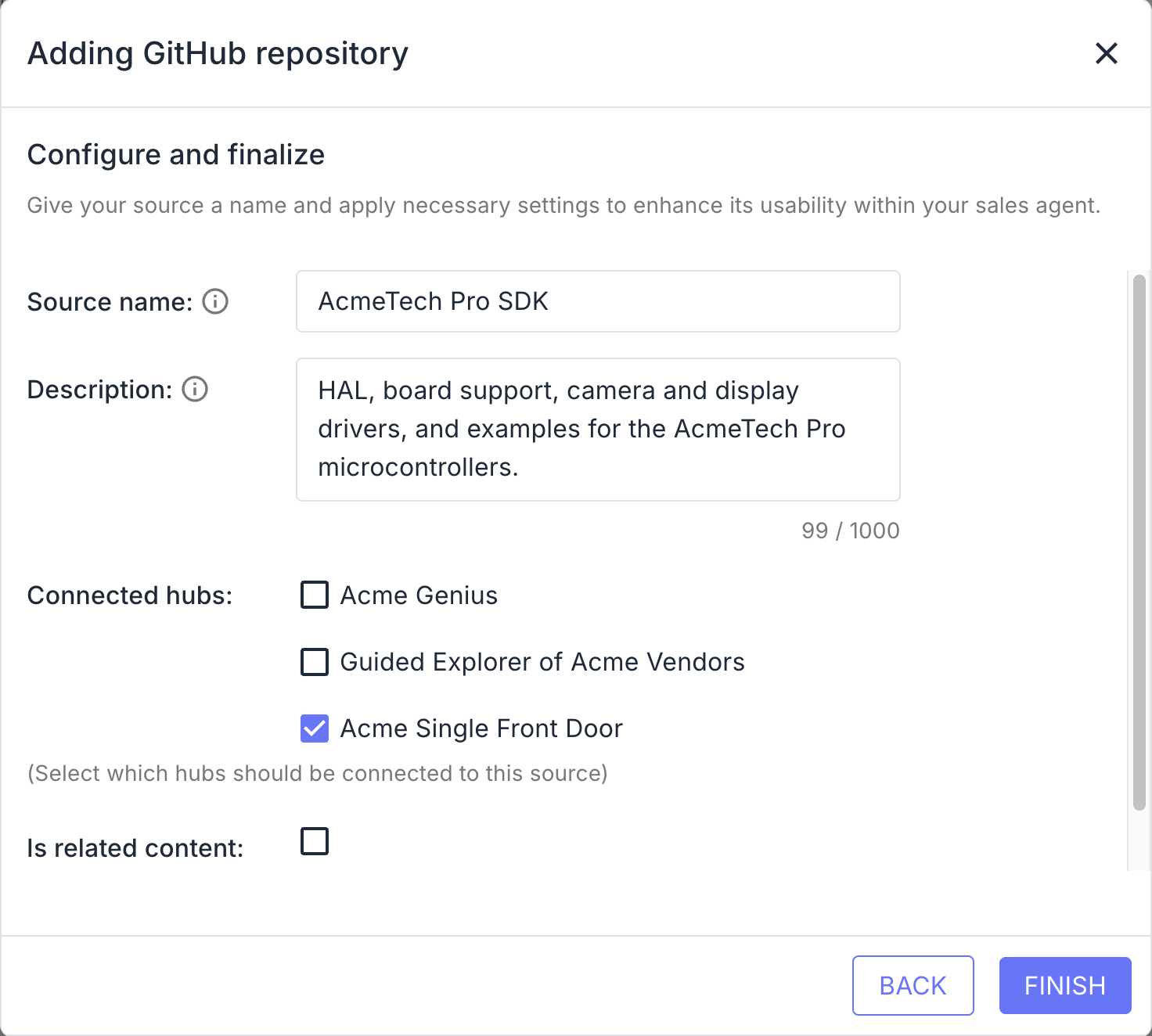Click the Source name label text
Image resolution: width=1152 pixels, height=1036 pixels.
click(110, 302)
